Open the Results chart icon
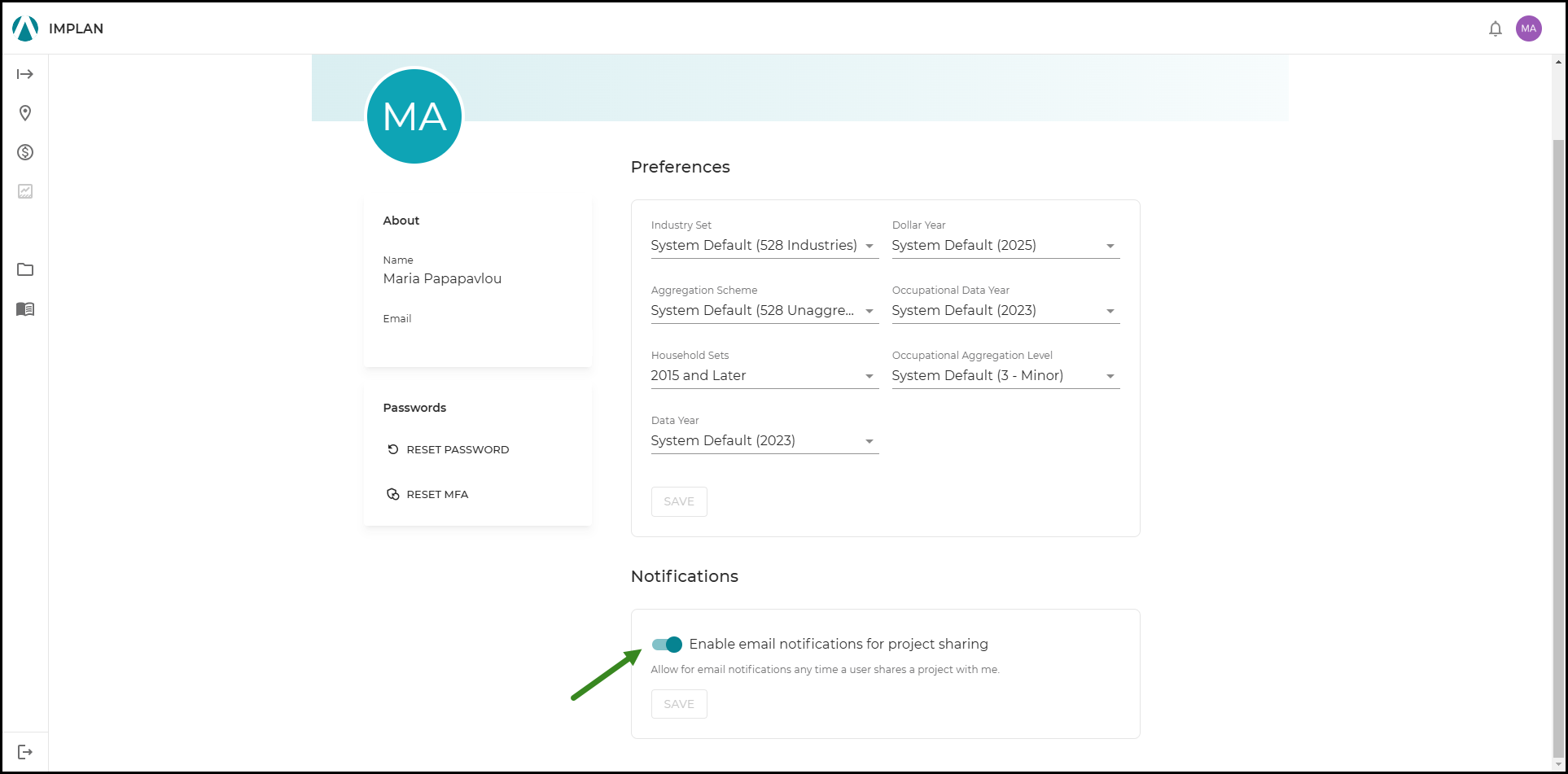 tap(25, 191)
